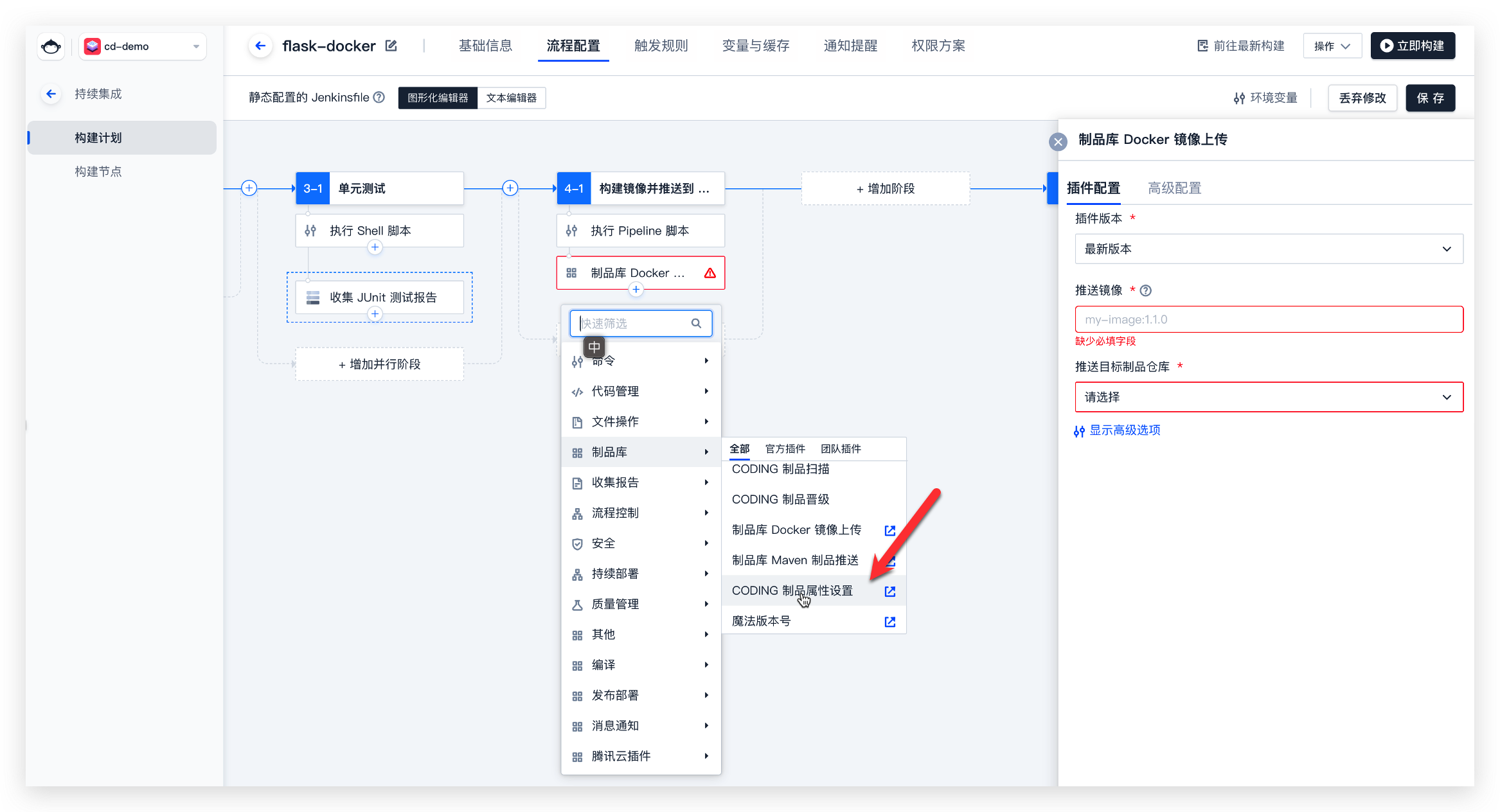Screen dimensions: 1500x812
Task: Open the 插件版本 最新版本 dropdown
Action: [1269, 249]
